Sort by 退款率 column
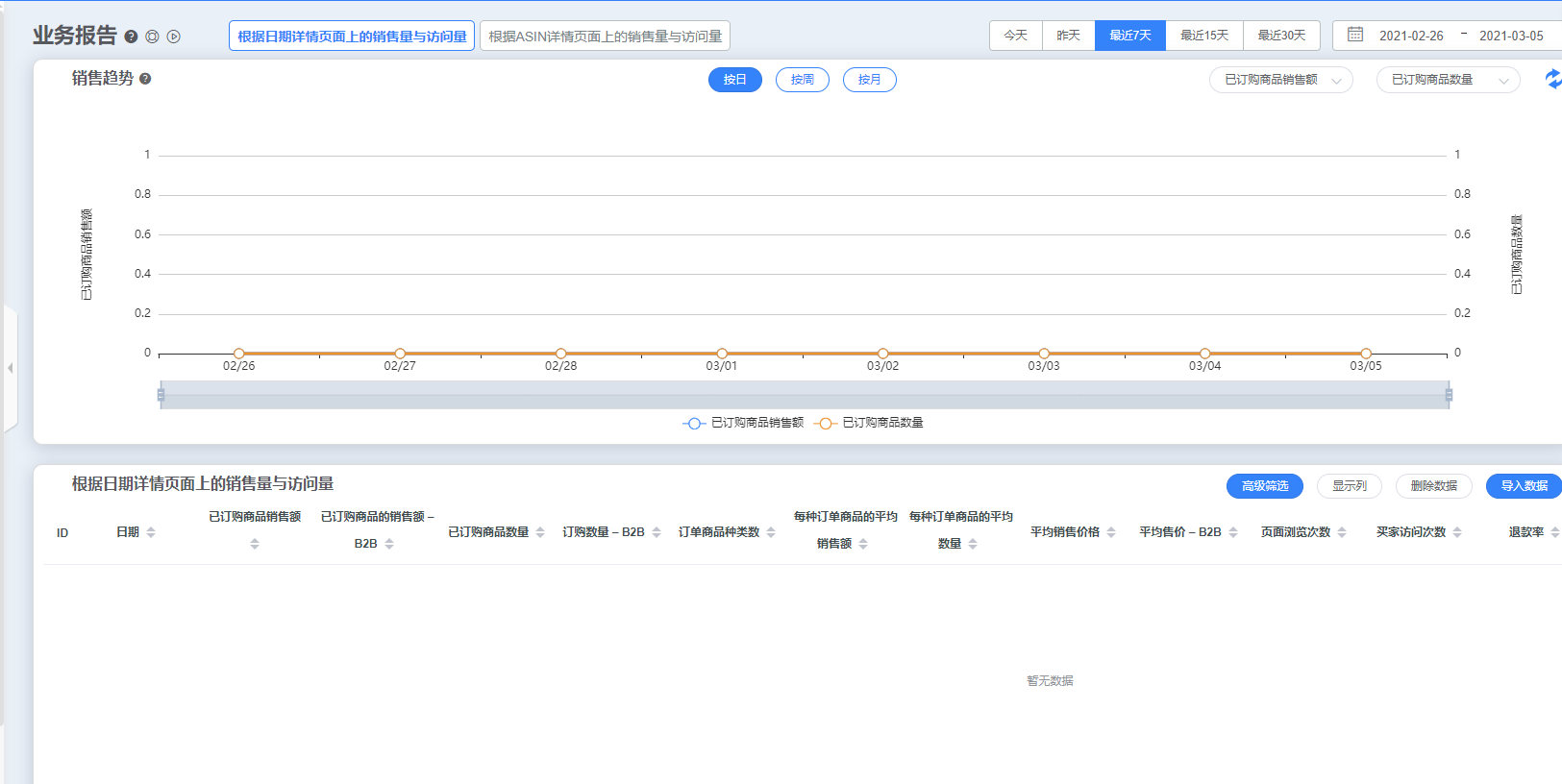1562x784 pixels. [x=1555, y=532]
